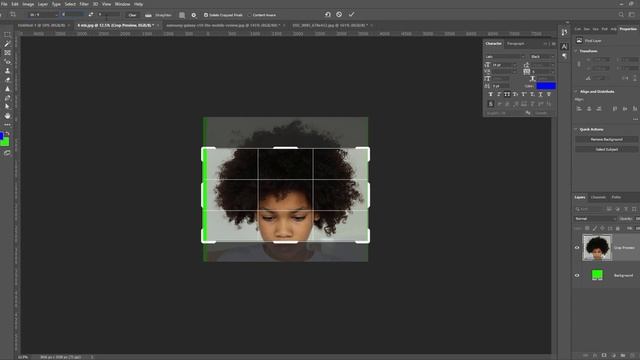The width and height of the screenshot is (640, 360).
Task: Click the Straighten label button
Action: click(163, 15)
